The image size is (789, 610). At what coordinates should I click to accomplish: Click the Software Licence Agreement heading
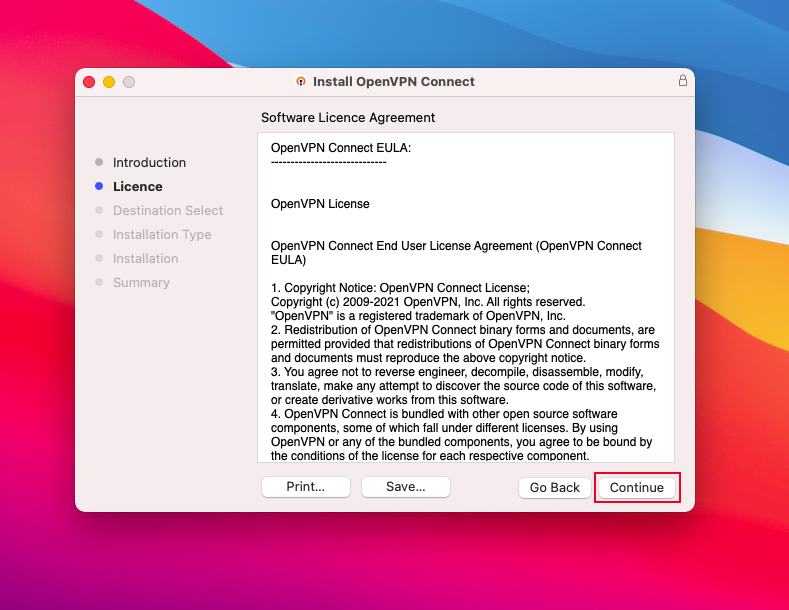click(x=348, y=117)
